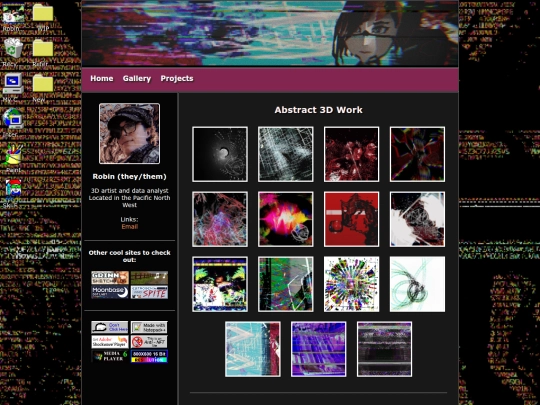
Task: Open the Robin desktop icon
Action: point(12,17)
